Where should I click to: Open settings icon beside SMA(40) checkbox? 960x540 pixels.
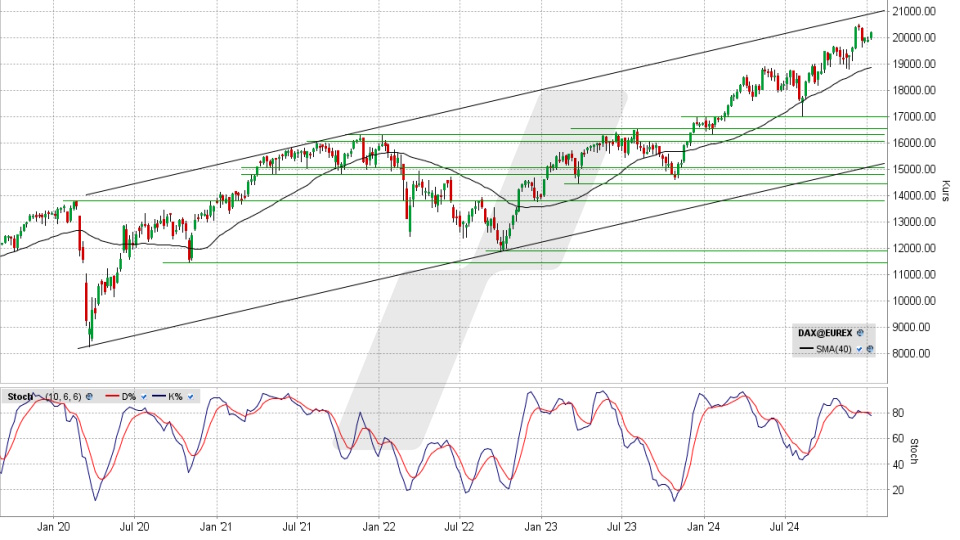tap(870, 349)
